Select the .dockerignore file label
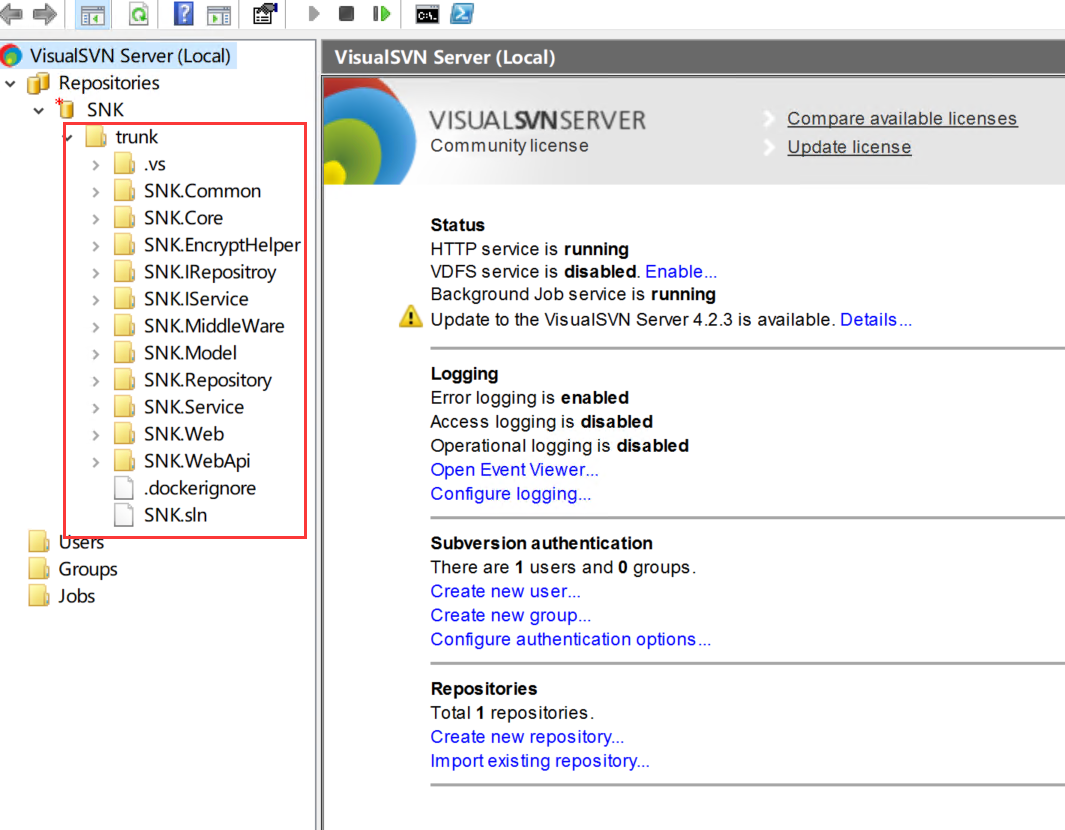Screen dimensions: 1065x830 [200, 488]
